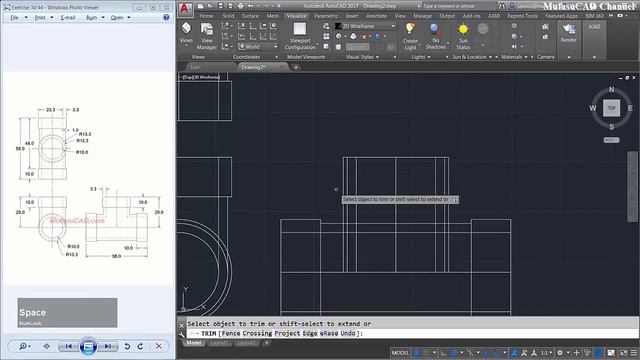Switch to the Solid ribbon tab
Image resolution: width=640 pixels, height=360 pixels.
tap(228, 16)
